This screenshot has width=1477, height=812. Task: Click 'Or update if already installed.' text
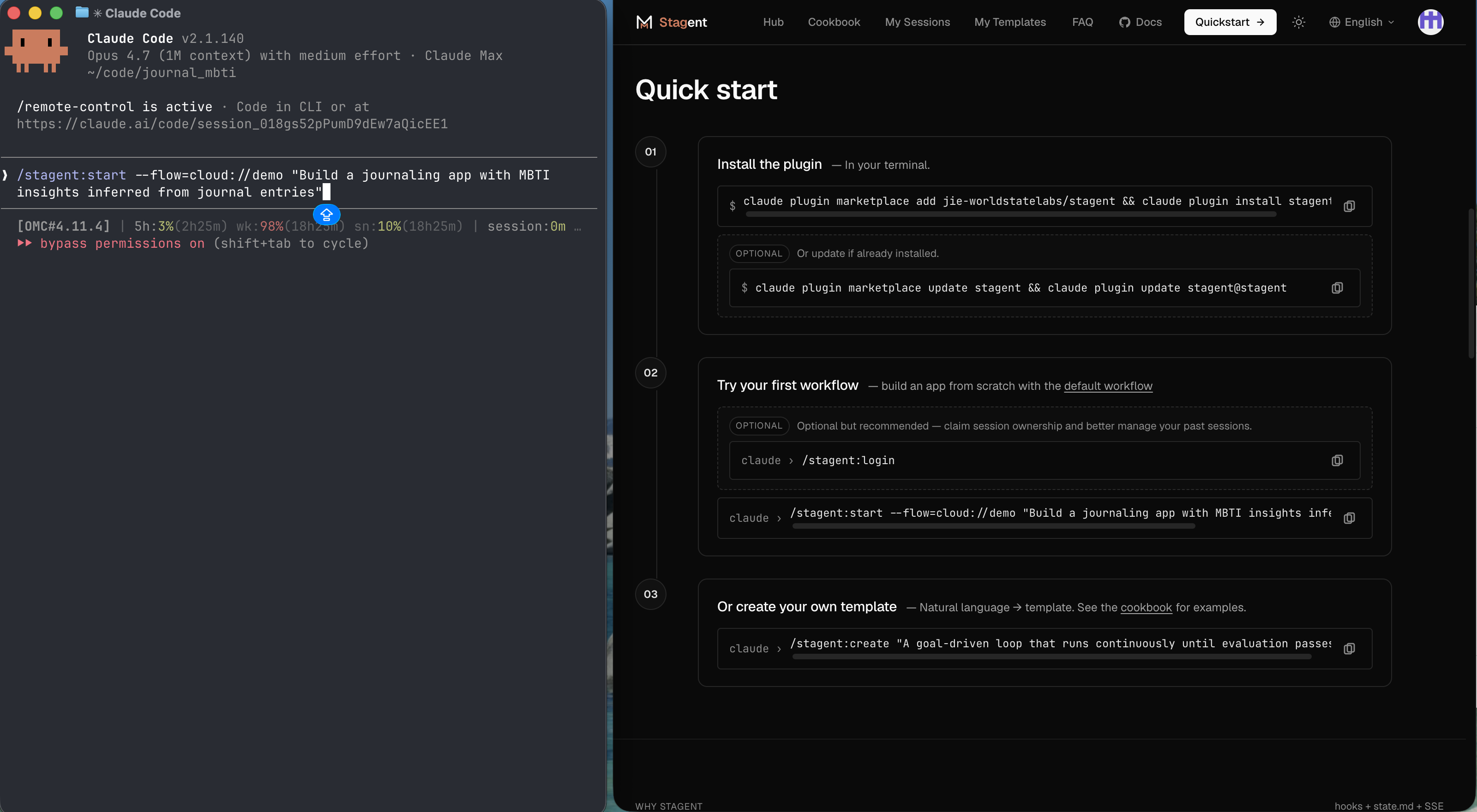pos(868,253)
